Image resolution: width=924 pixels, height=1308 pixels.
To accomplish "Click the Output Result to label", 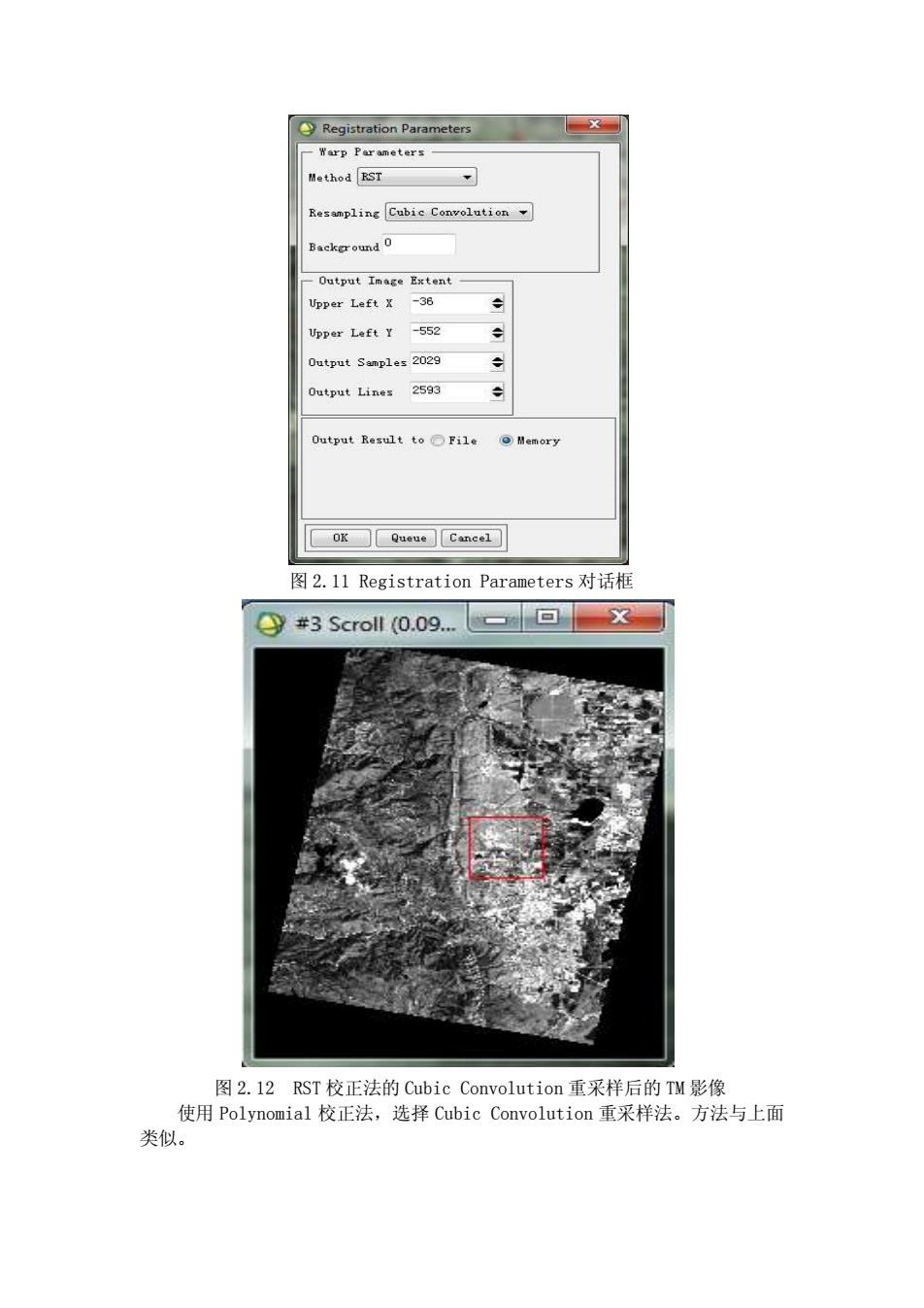I will (368, 440).
